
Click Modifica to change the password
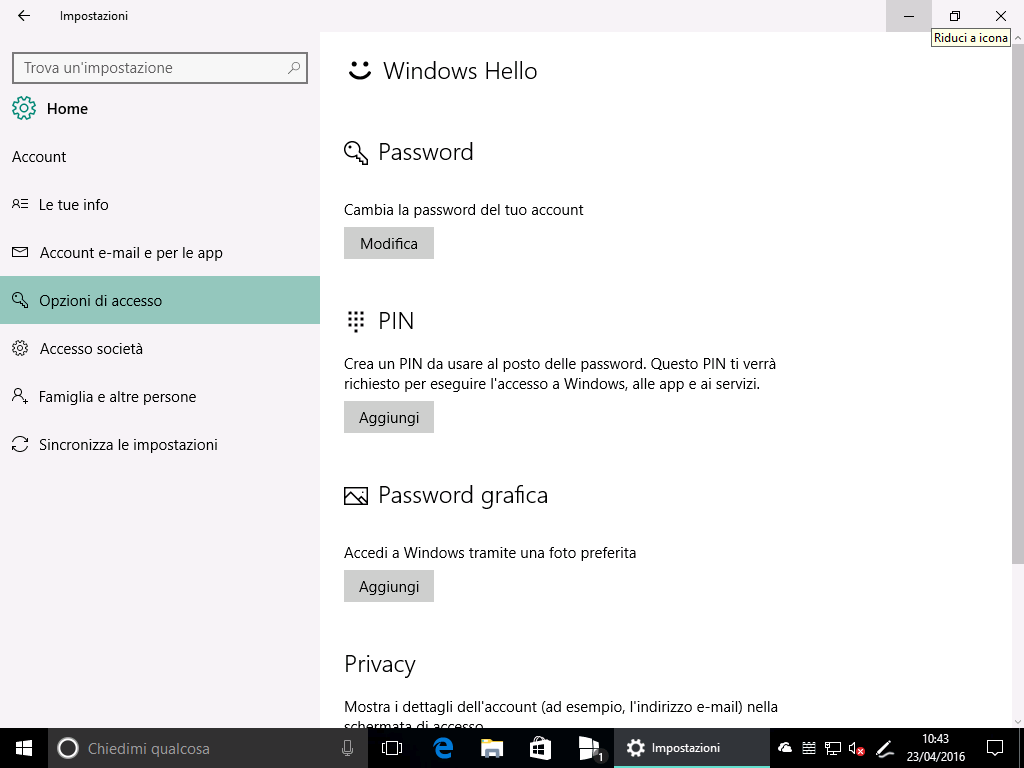pos(389,243)
